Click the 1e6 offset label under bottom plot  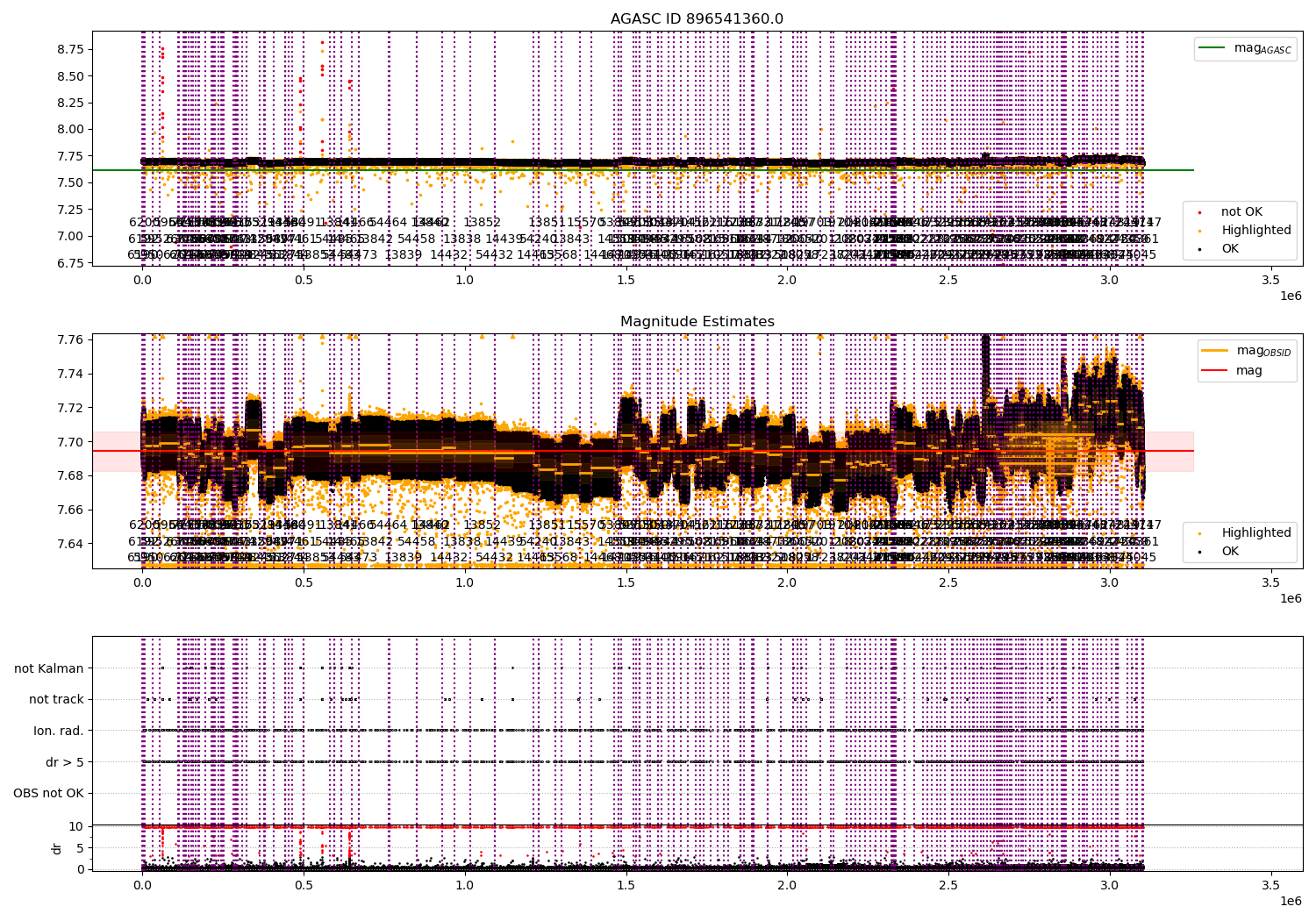tap(1291, 901)
